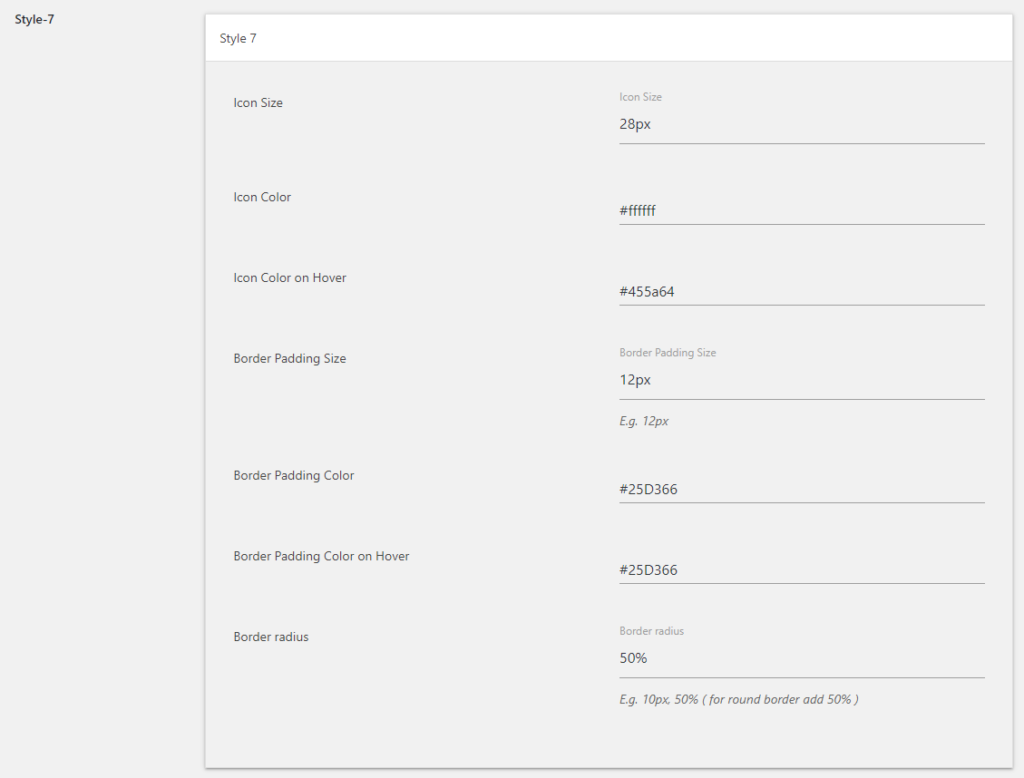
Task: Click the Icon Color on Hover row label
Action: (290, 278)
